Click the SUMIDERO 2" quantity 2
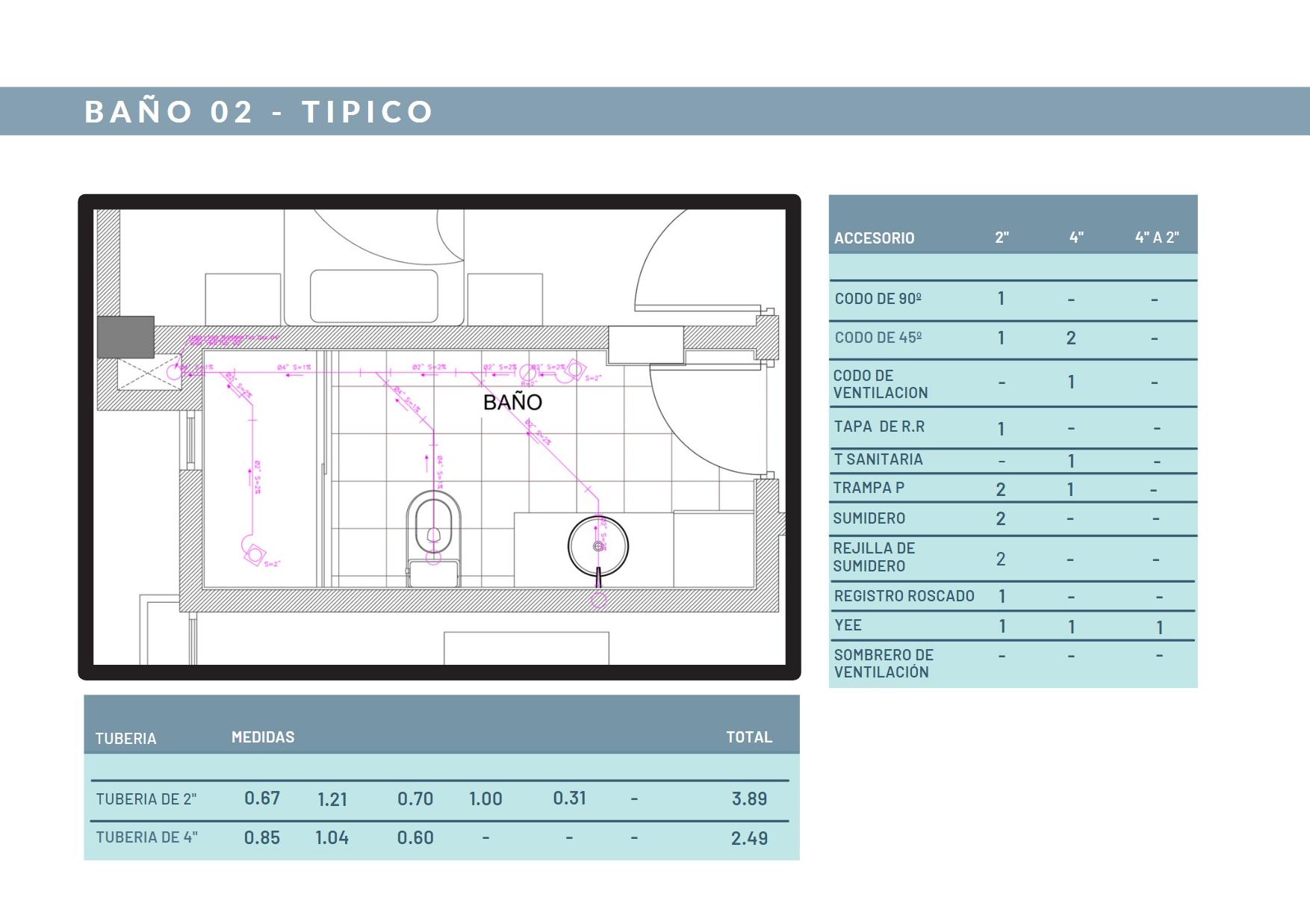The image size is (1310, 924). 1001,519
